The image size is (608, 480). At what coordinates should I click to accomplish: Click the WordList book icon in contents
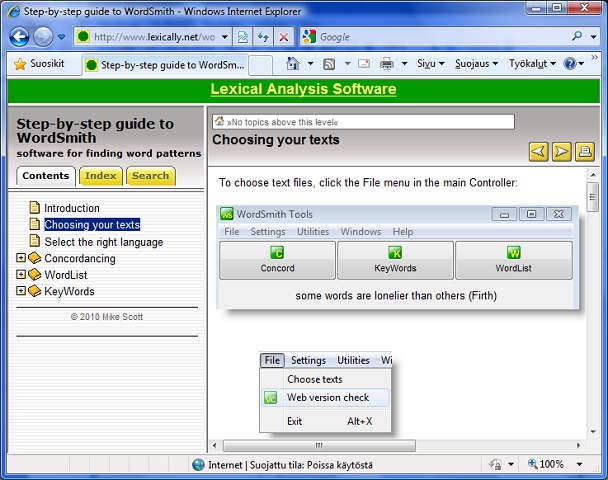[35, 275]
